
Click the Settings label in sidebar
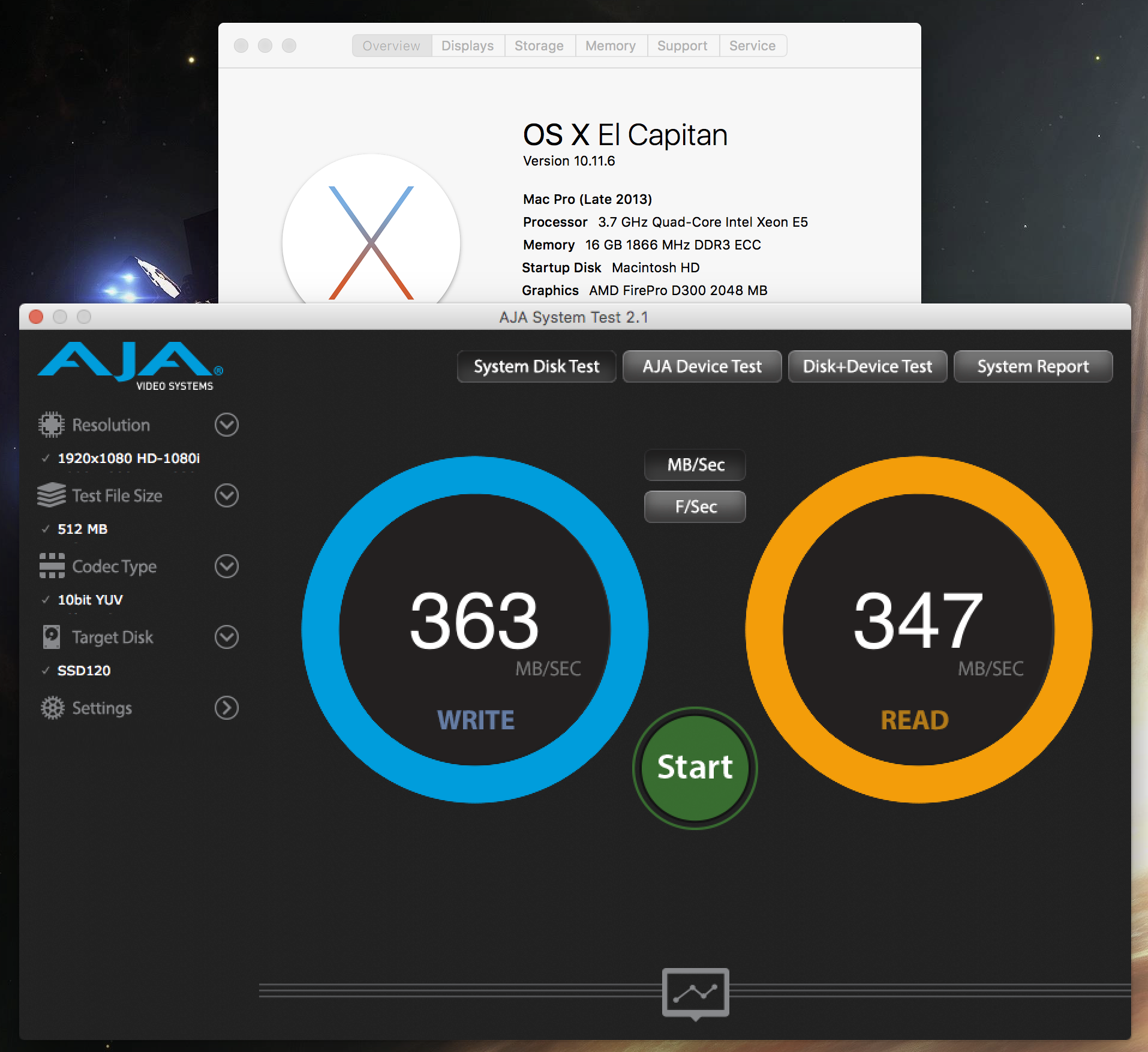(102, 708)
